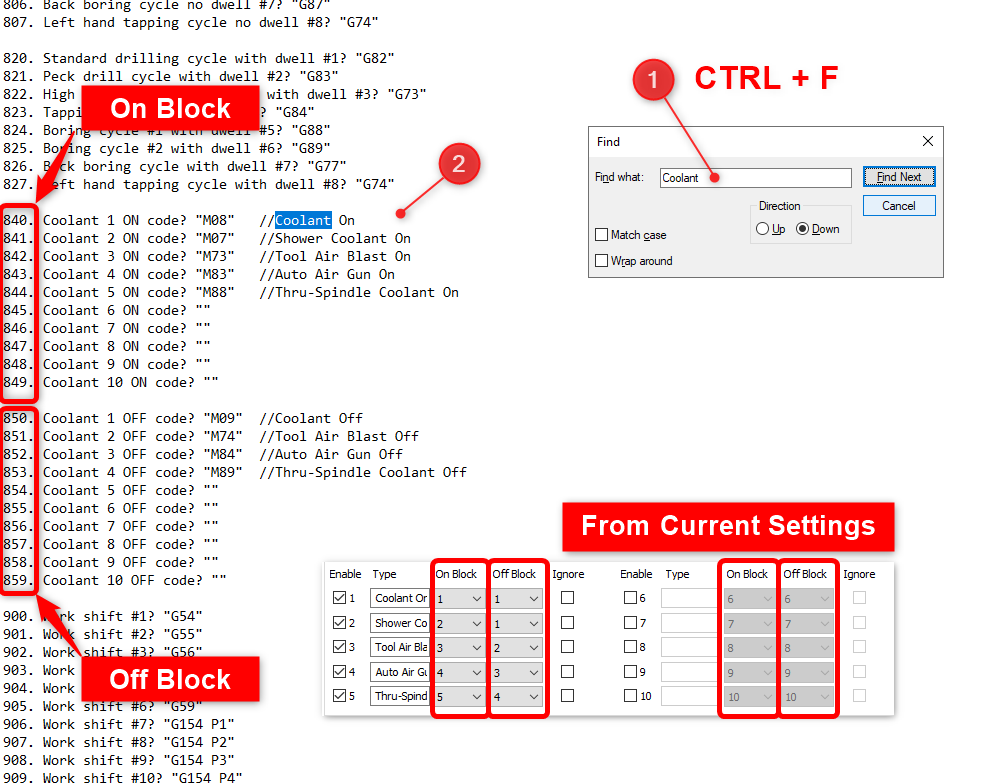Click line 852 "M84" code text
The height and width of the screenshot is (784, 1002).
point(223,454)
